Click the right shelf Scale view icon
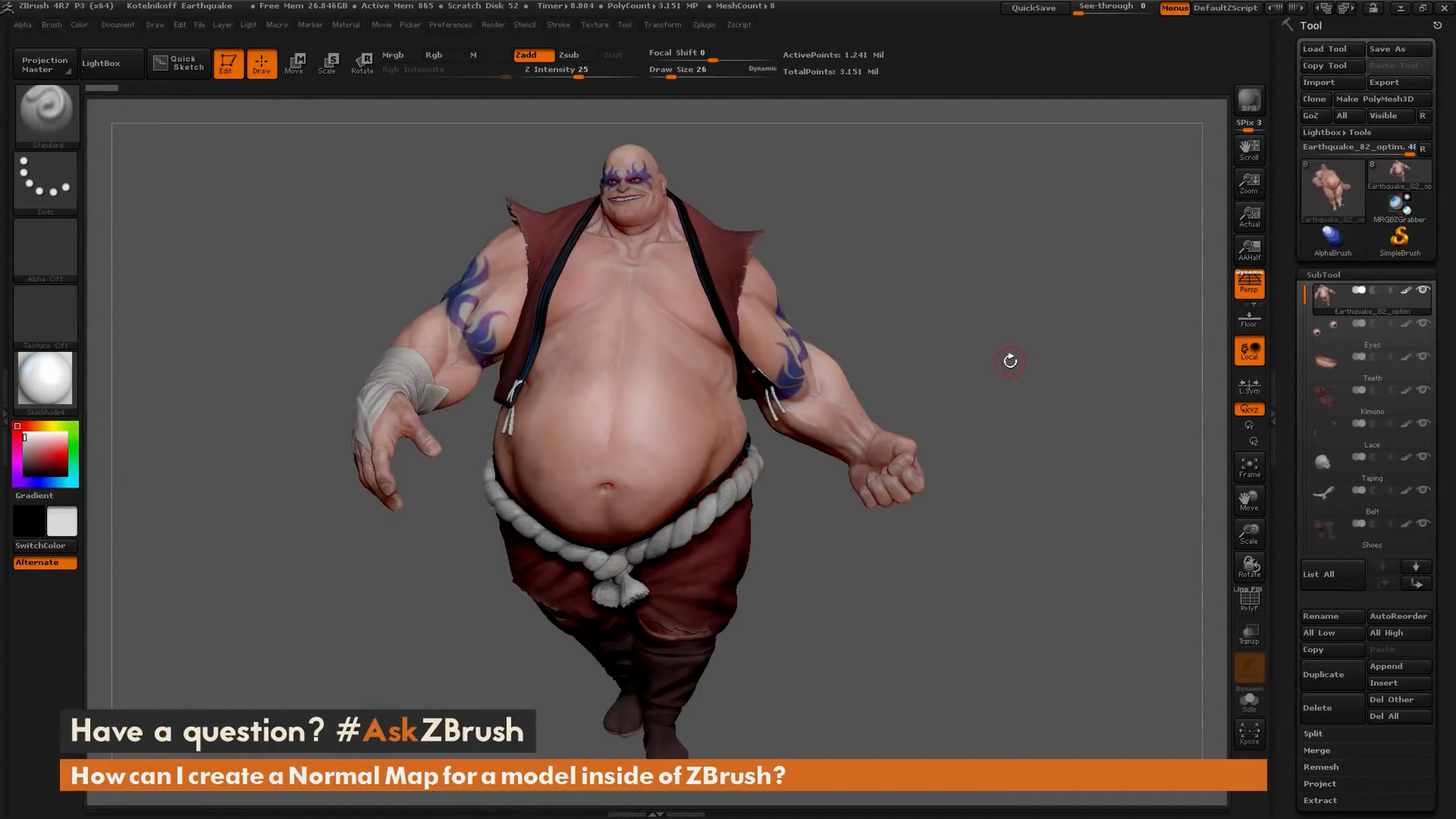This screenshot has height=819, width=1456. pyautogui.click(x=1249, y=534)
